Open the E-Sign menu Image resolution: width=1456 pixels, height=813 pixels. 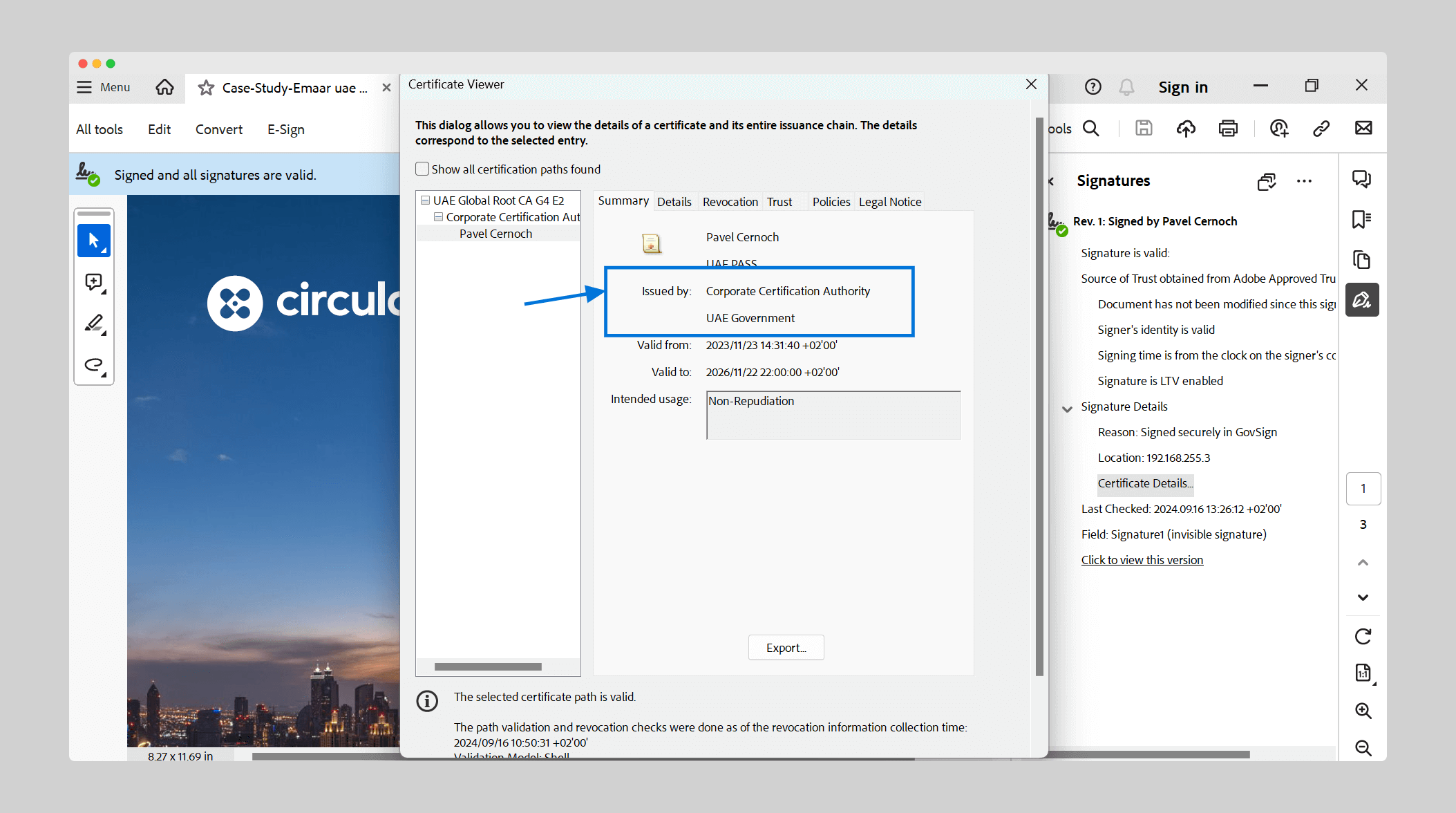coord(285,129)
